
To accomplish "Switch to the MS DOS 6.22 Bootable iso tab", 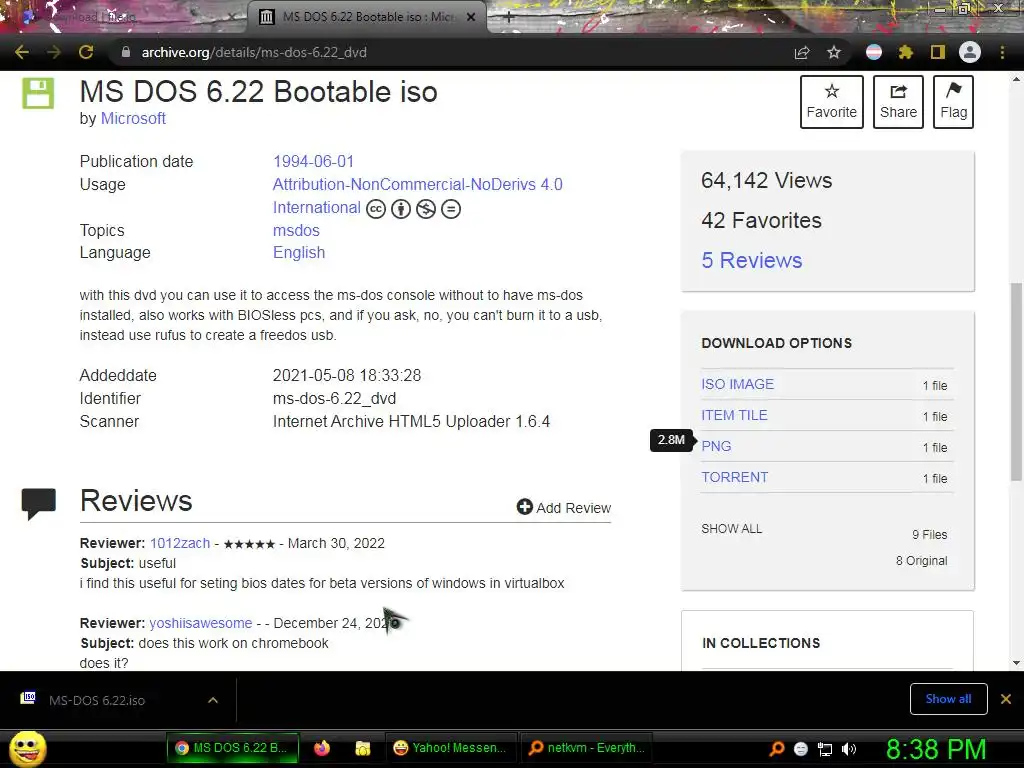I will pyautogui.click(x=367, y=17).
